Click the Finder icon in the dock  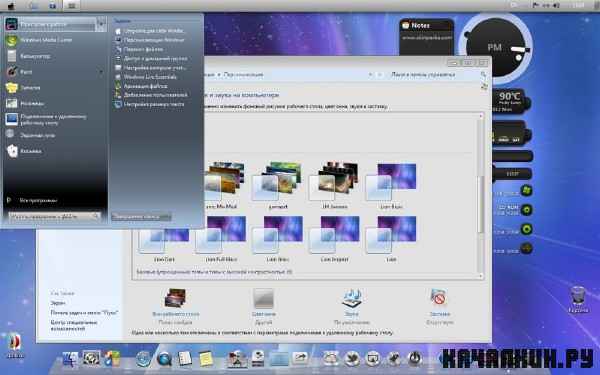tap(70, 359)
